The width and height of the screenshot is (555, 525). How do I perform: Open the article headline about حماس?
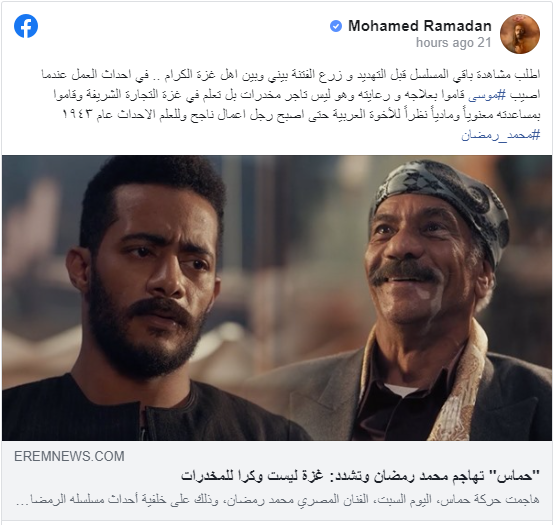pos(360,476)
